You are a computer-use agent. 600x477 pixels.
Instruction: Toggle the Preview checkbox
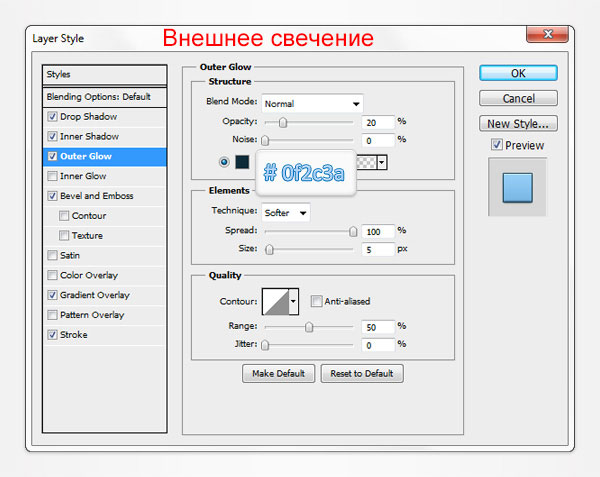pos(497,145)
